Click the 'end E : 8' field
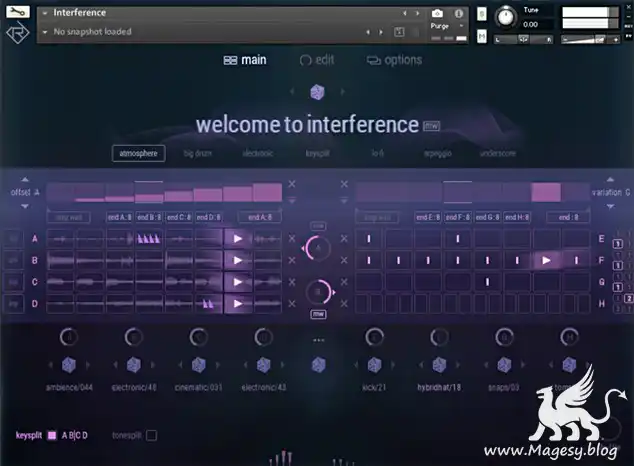The height and width of the screenshot is (466, 634). click(x=428, y=217)
